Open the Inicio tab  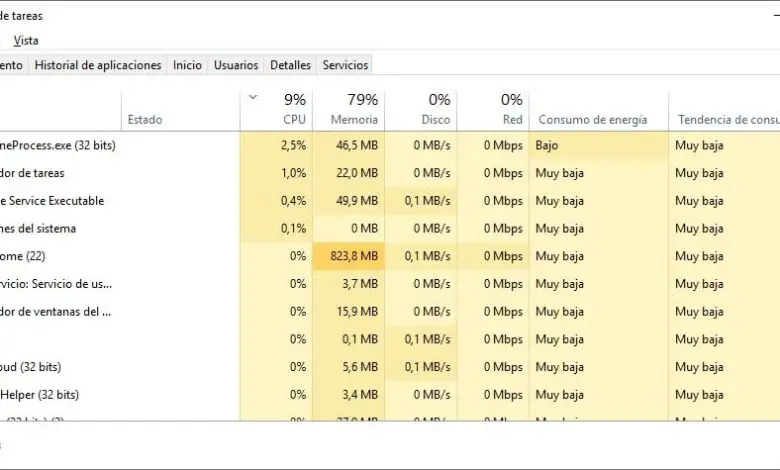click(187, 65)
